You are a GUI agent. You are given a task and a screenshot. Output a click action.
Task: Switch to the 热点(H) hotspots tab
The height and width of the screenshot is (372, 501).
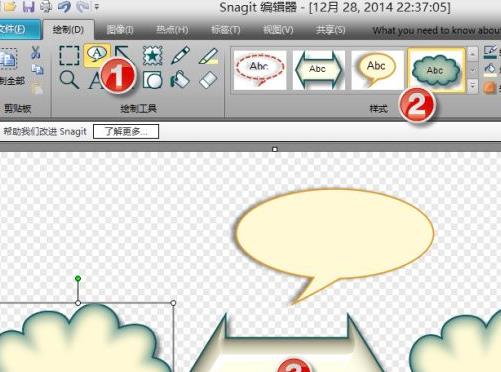[x=172, y=30]
